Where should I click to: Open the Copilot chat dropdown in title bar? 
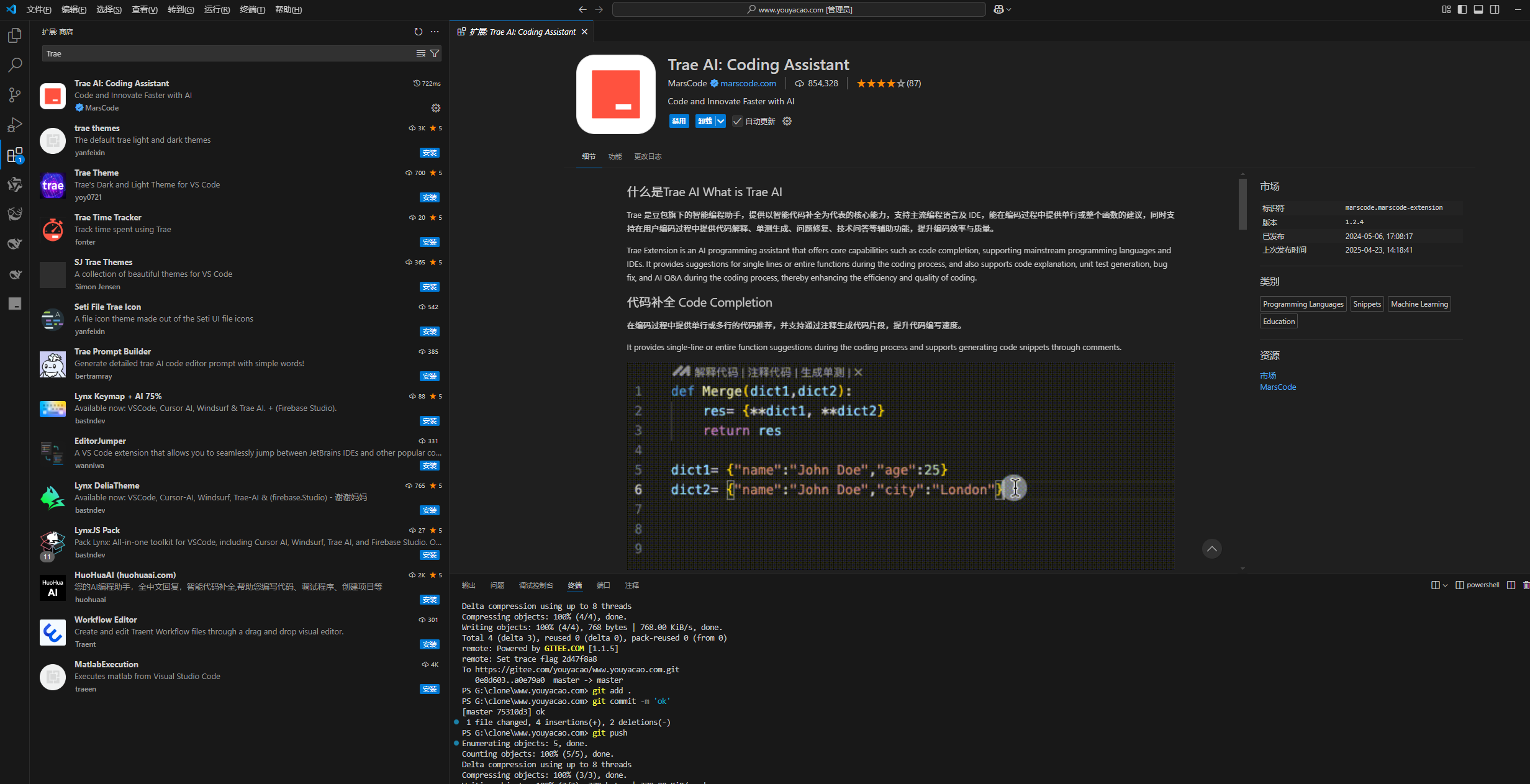pyautogui.click(x=1008, y=9)
